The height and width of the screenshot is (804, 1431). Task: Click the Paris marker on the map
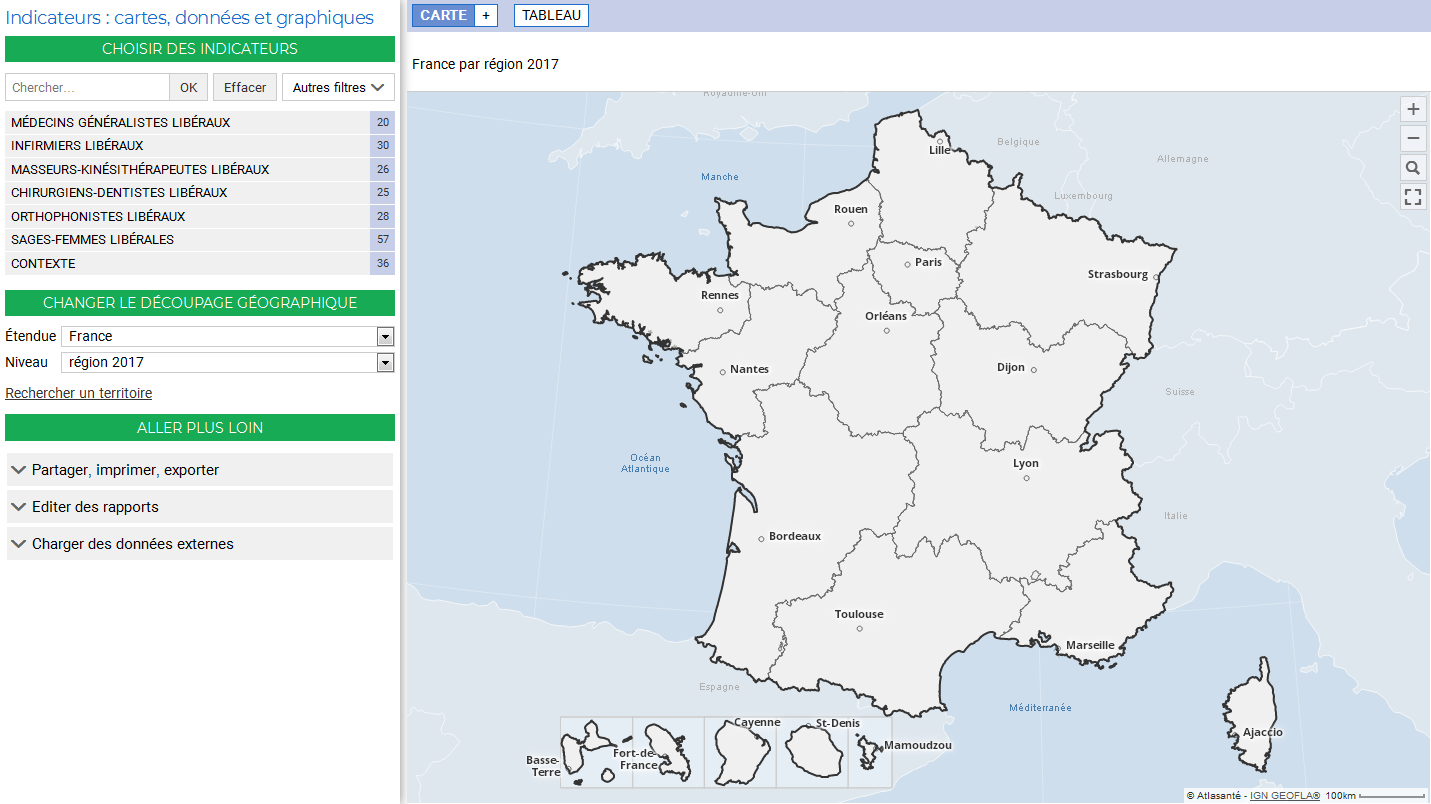(x=907, y=264)
